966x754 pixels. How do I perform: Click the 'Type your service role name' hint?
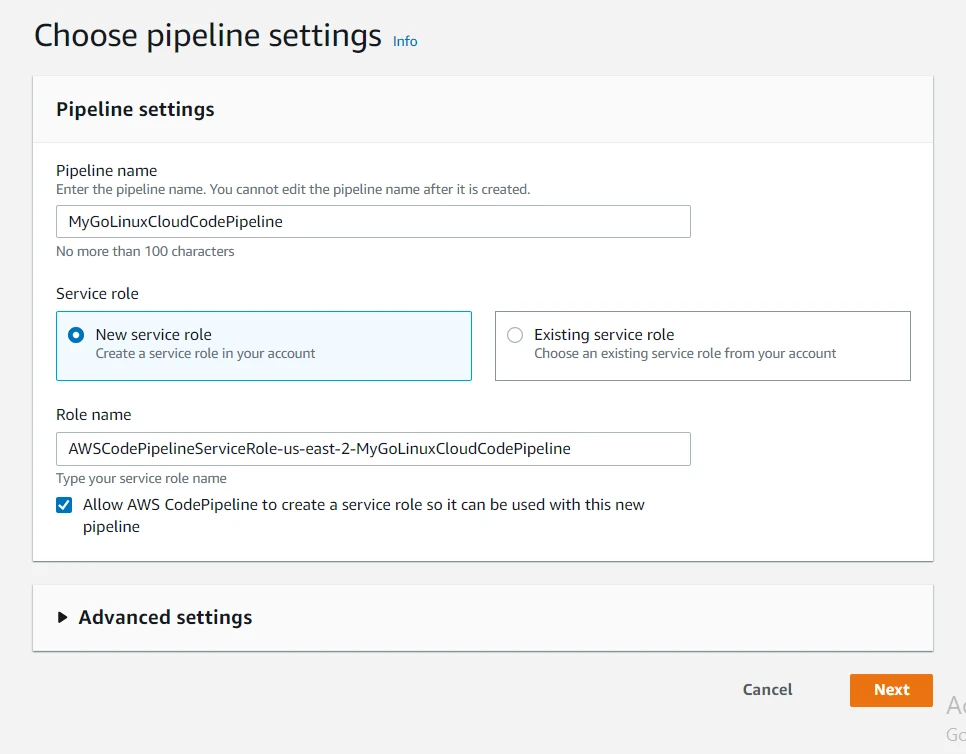tap(141, 479)
